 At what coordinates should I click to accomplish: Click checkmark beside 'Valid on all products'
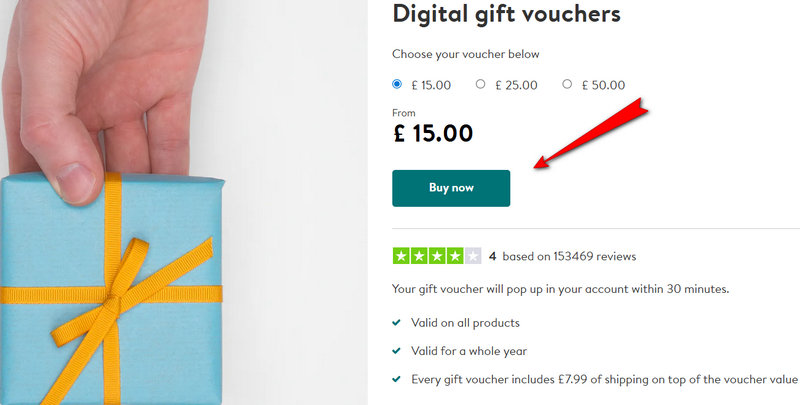pyautogui.click(x=398, y=323)
